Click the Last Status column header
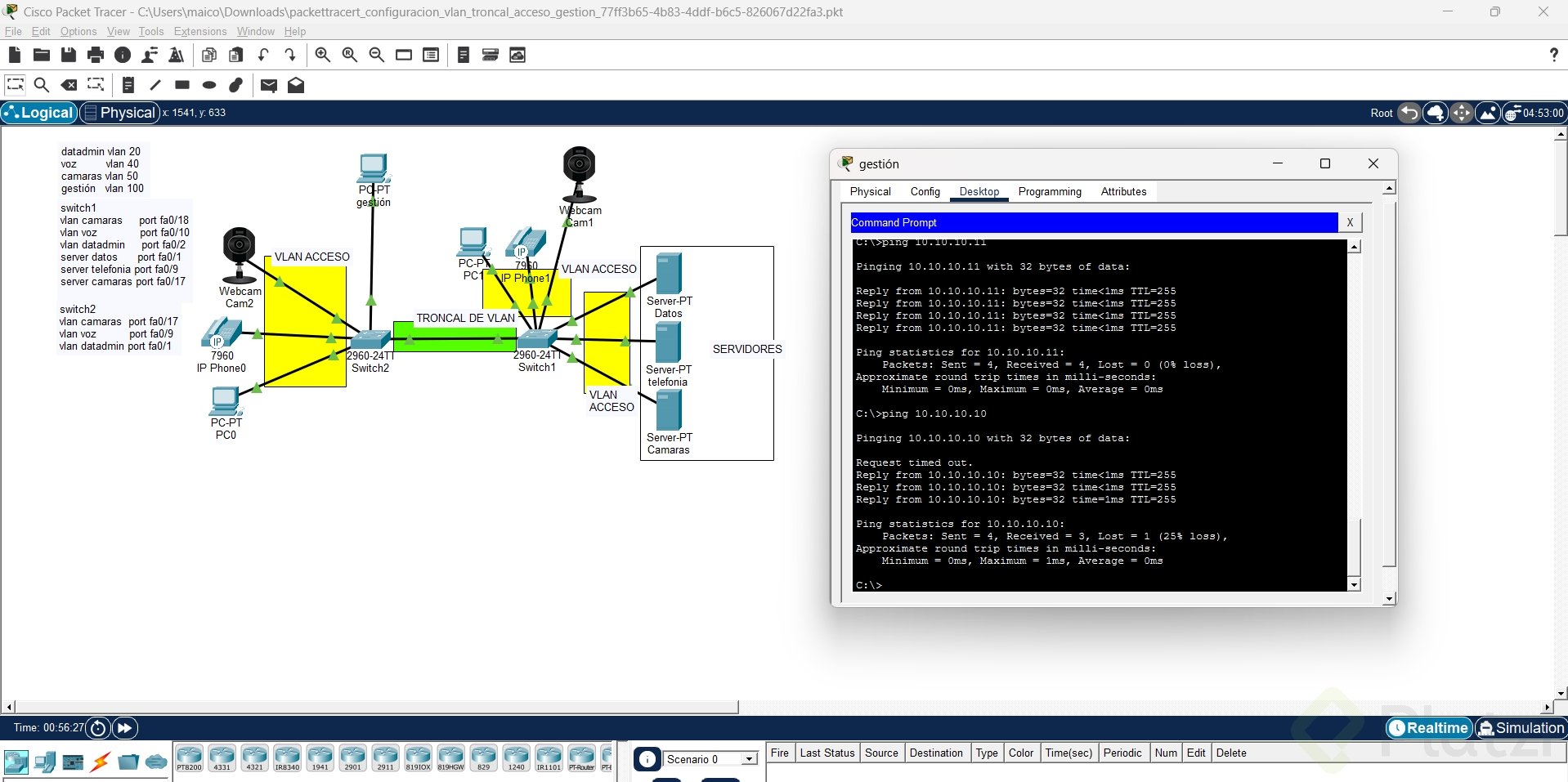The width and height of the screenshot is (1568, 782). click(x=827, y=753)
